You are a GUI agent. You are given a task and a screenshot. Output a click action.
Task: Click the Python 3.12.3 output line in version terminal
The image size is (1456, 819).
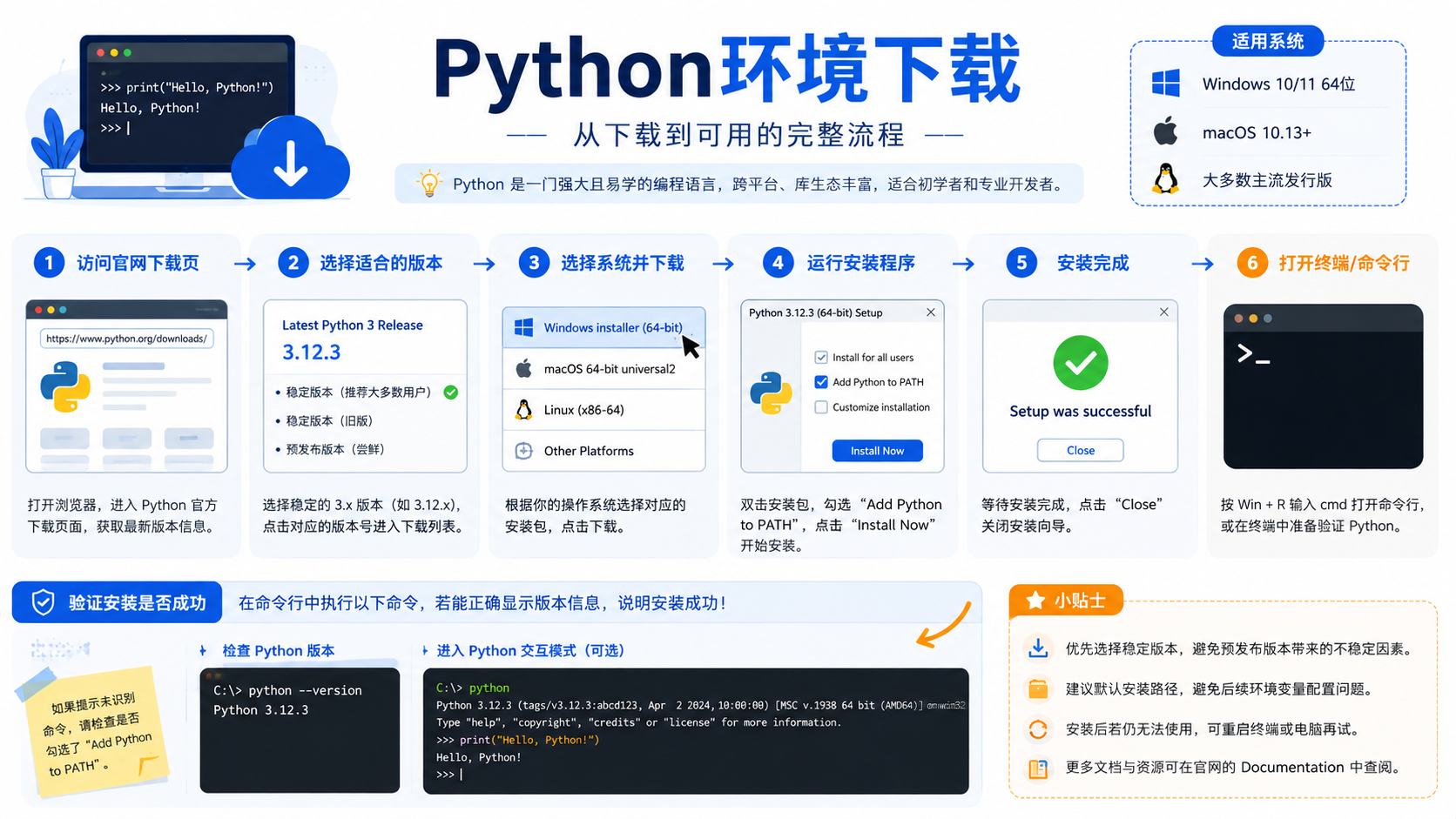coord(261,710)
